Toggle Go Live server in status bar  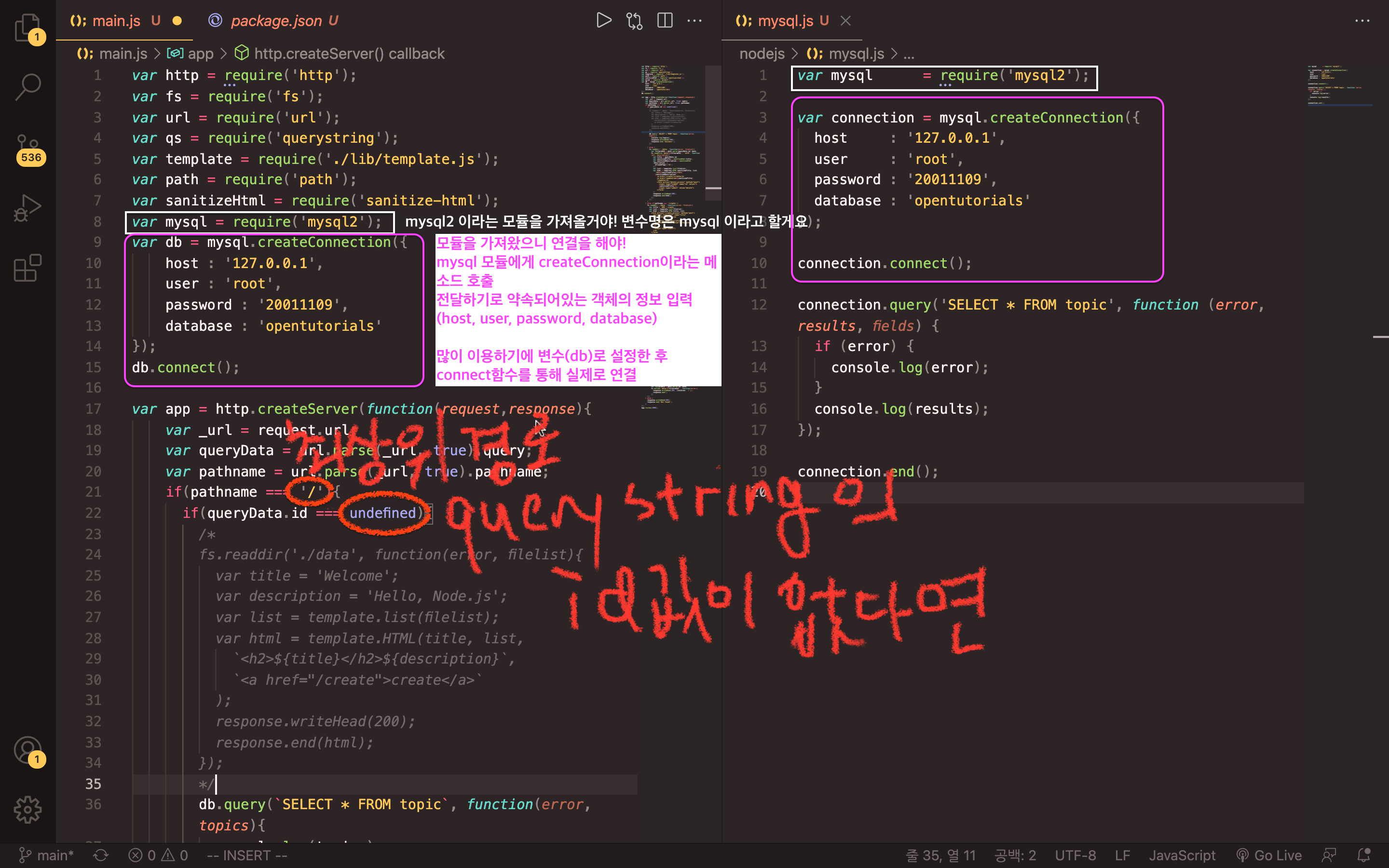pyautogui.click(x=1269, y=855)
